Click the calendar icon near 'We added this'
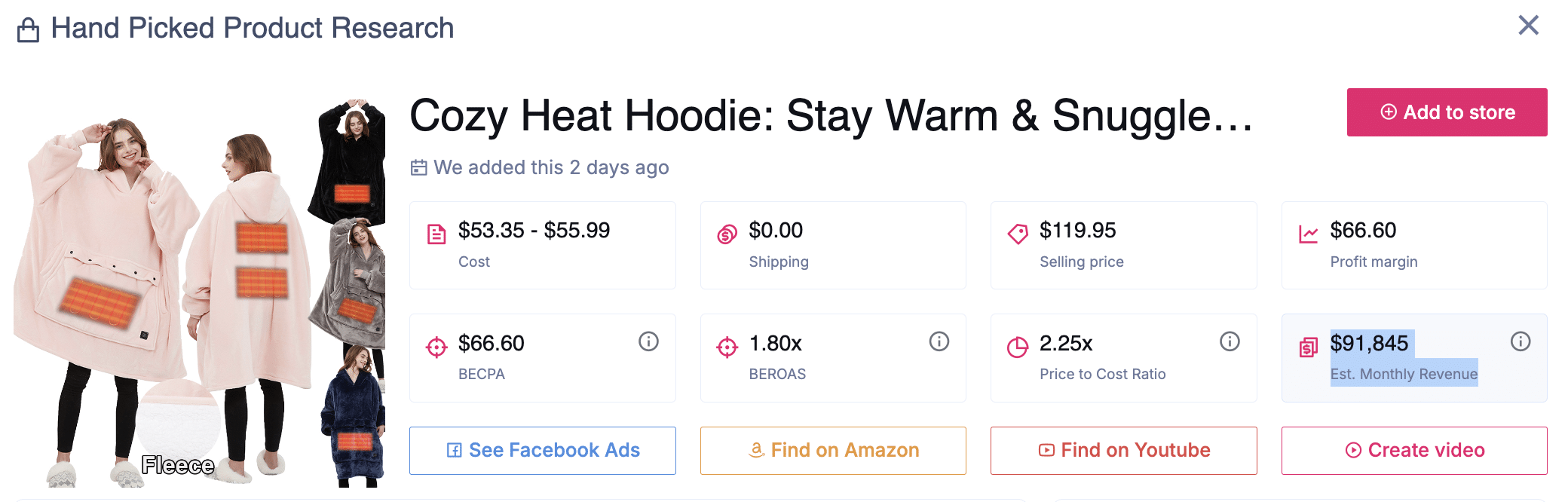 point(418,167)
